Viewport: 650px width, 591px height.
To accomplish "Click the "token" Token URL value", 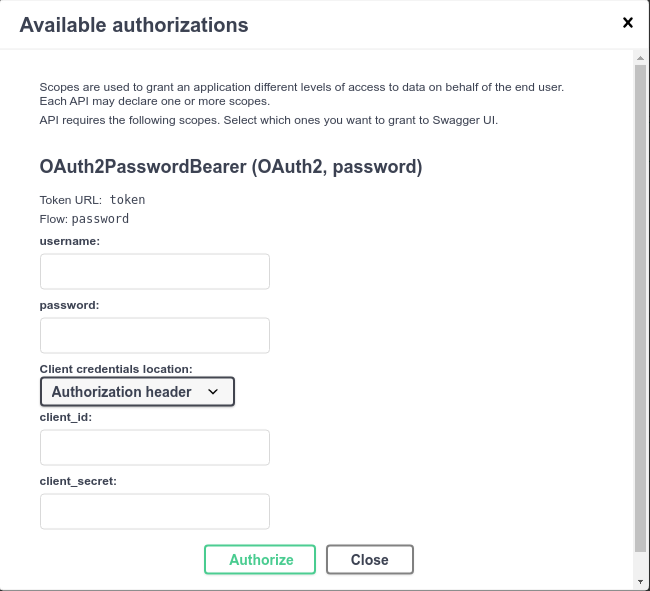I will [x=128, y=199].
